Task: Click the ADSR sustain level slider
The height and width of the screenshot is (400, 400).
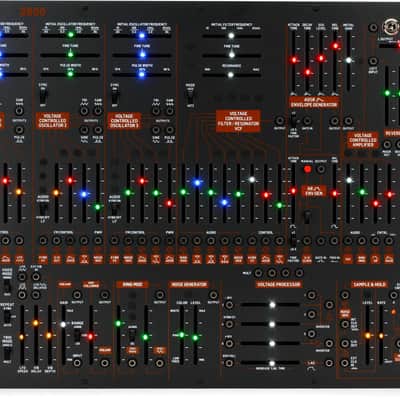Action: click(321, 62)
